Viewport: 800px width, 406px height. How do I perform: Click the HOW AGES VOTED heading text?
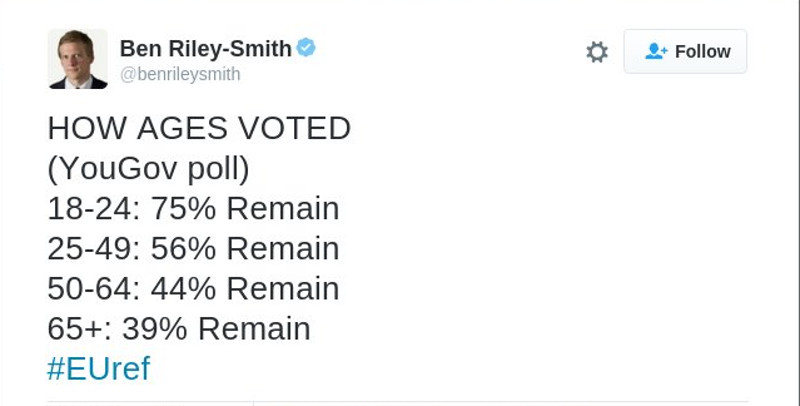click(199, 128)
